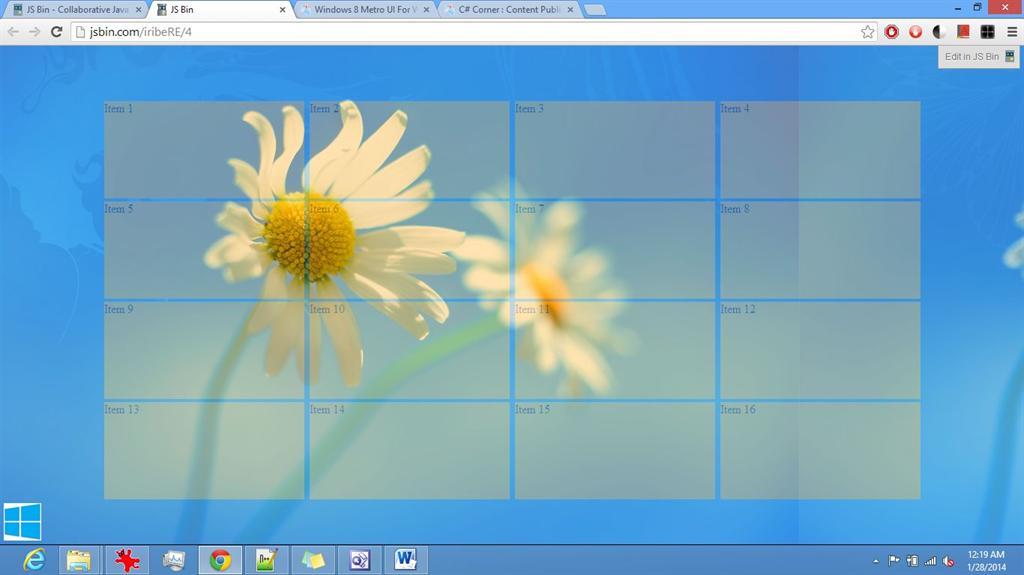Open the Item 14 tile

(409, 450)
